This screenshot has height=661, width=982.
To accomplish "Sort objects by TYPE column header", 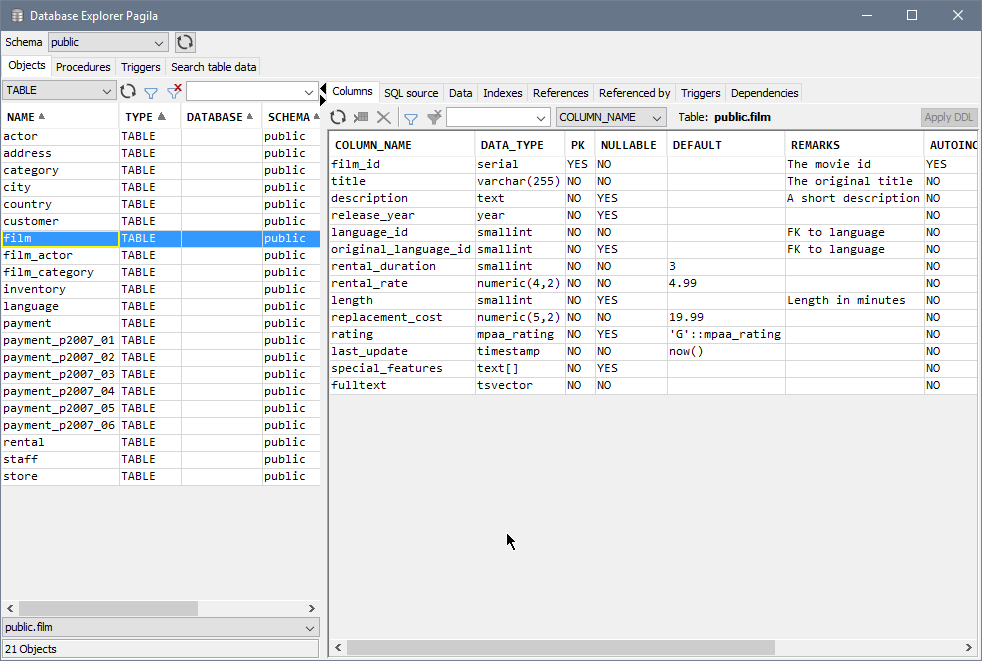I will pos(150,117).
